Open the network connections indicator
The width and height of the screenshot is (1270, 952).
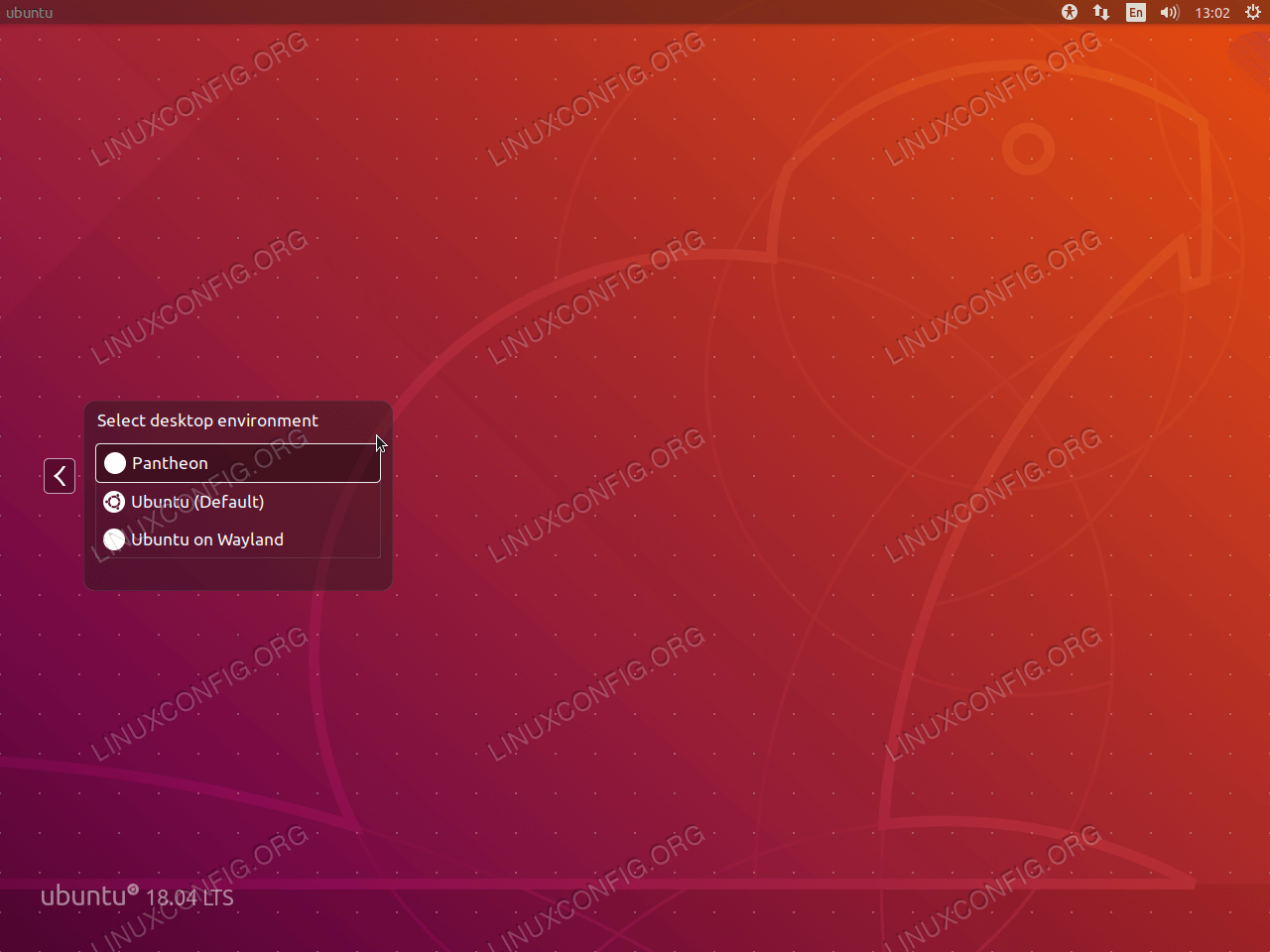(1101, 12)
